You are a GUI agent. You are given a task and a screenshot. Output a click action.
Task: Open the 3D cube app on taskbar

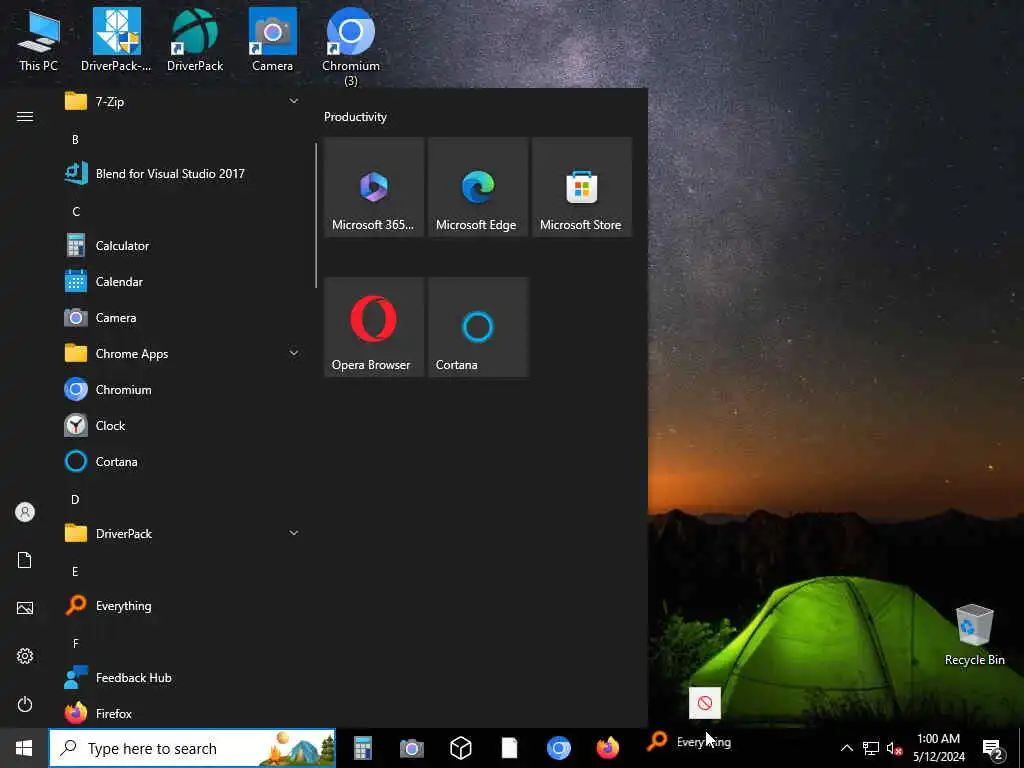460,748
